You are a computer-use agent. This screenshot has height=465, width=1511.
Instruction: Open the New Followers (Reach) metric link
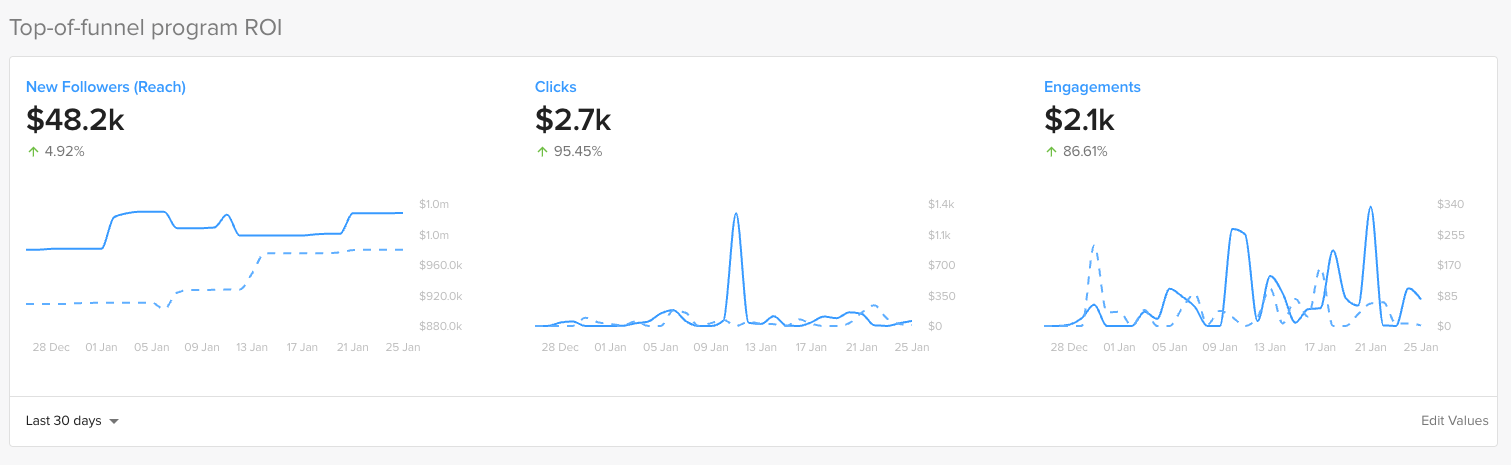[106, 87]
